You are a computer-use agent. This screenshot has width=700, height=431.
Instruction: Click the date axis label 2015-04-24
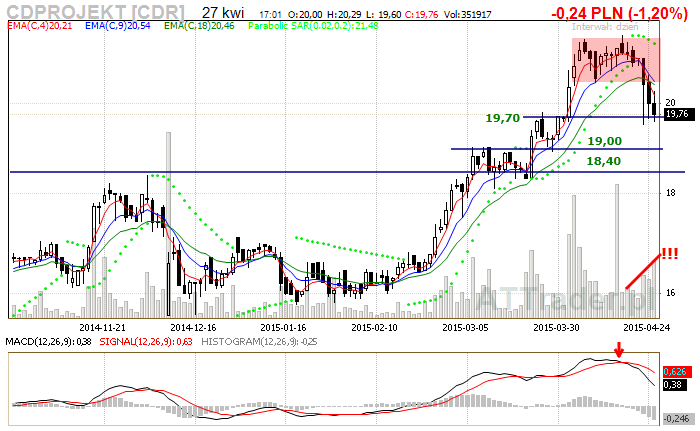pos(646,327)
